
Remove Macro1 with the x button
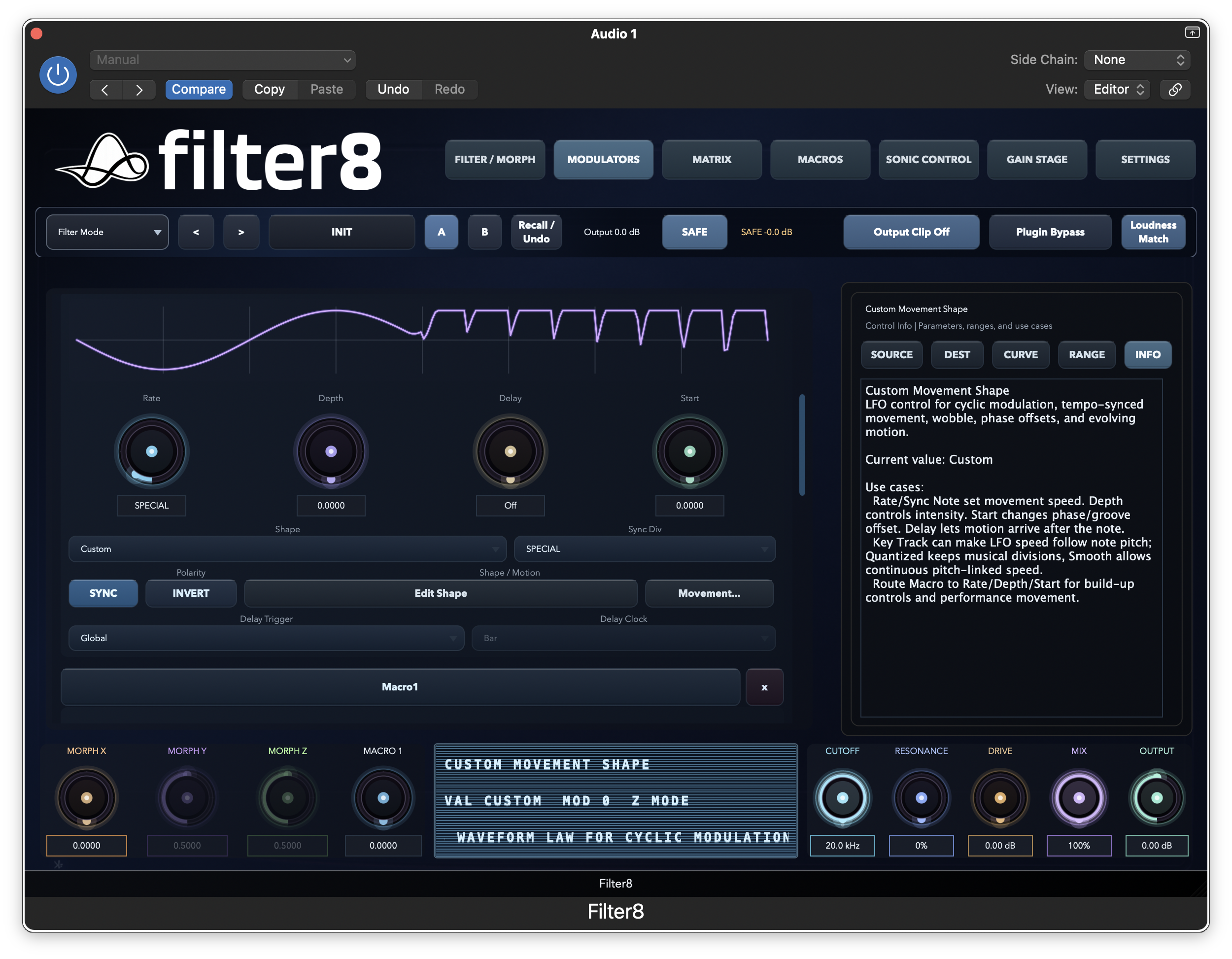[764, 687]
